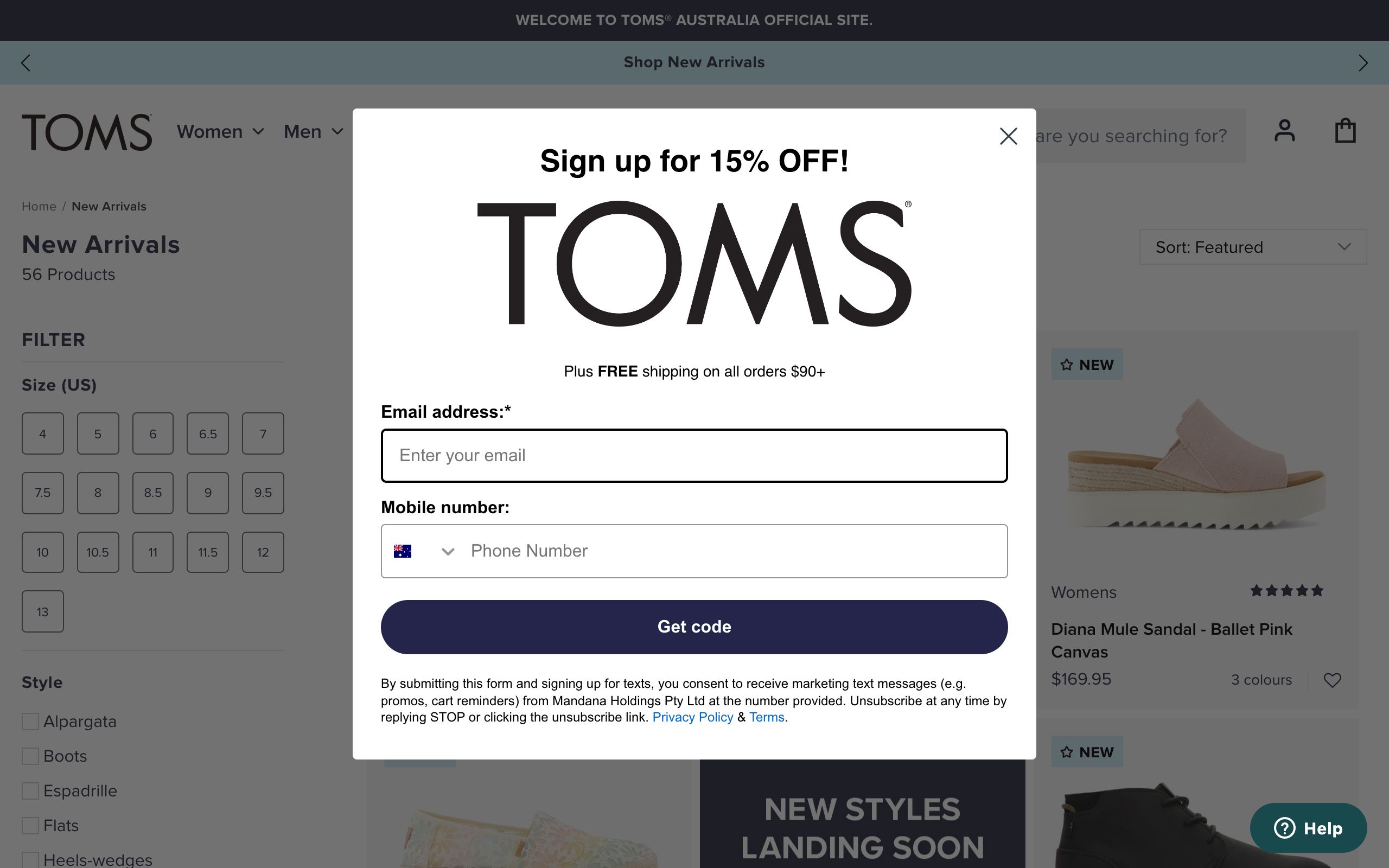Open the account profile icon
The image size is (1389, 868).
(x=1284, y=131)
